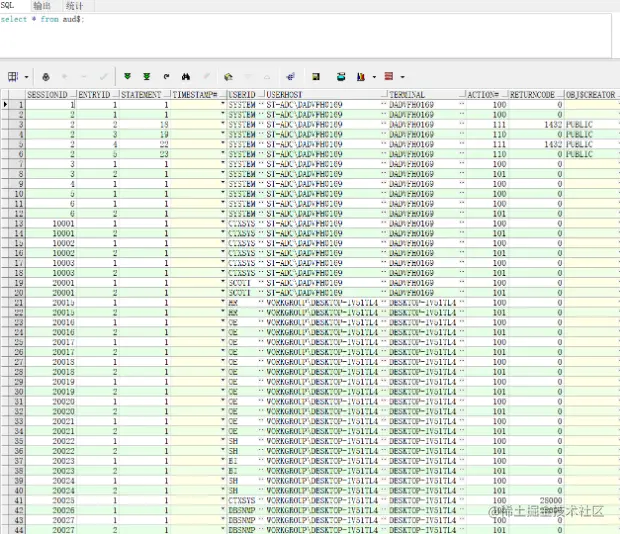Open TIMESTAMP# dropdown arrow in row 13
620x534 pixels.
click(x=223, y=223)
